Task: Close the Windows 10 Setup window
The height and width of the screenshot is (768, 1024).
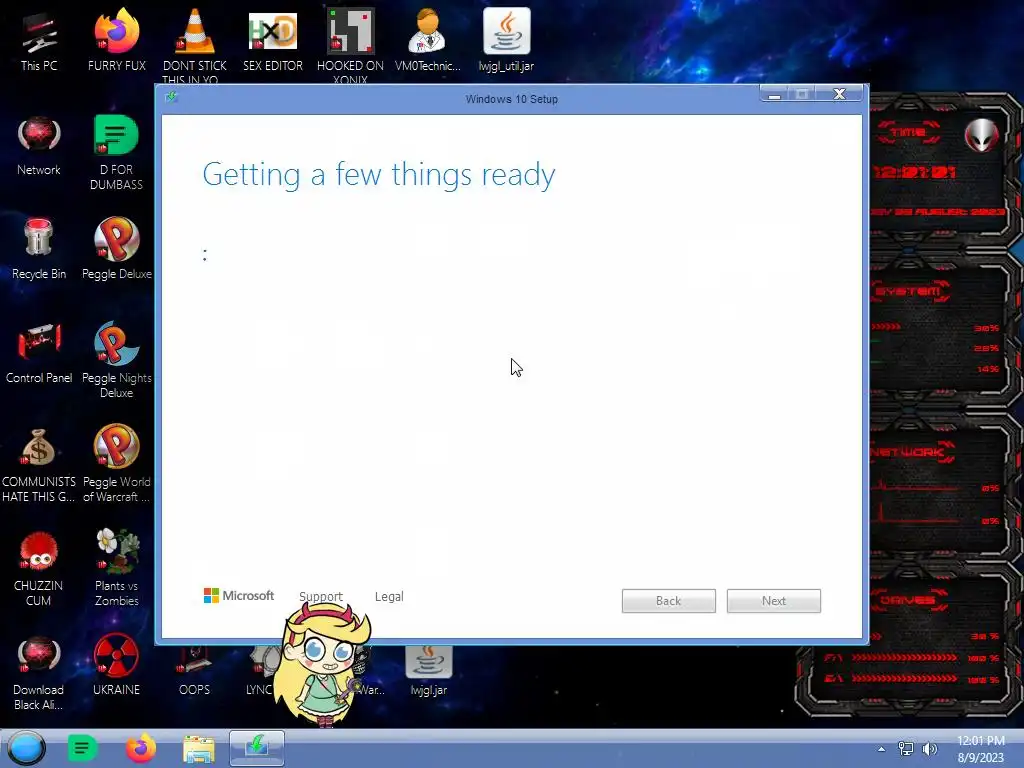Action: pyautogui.click(x=840, y=95)
